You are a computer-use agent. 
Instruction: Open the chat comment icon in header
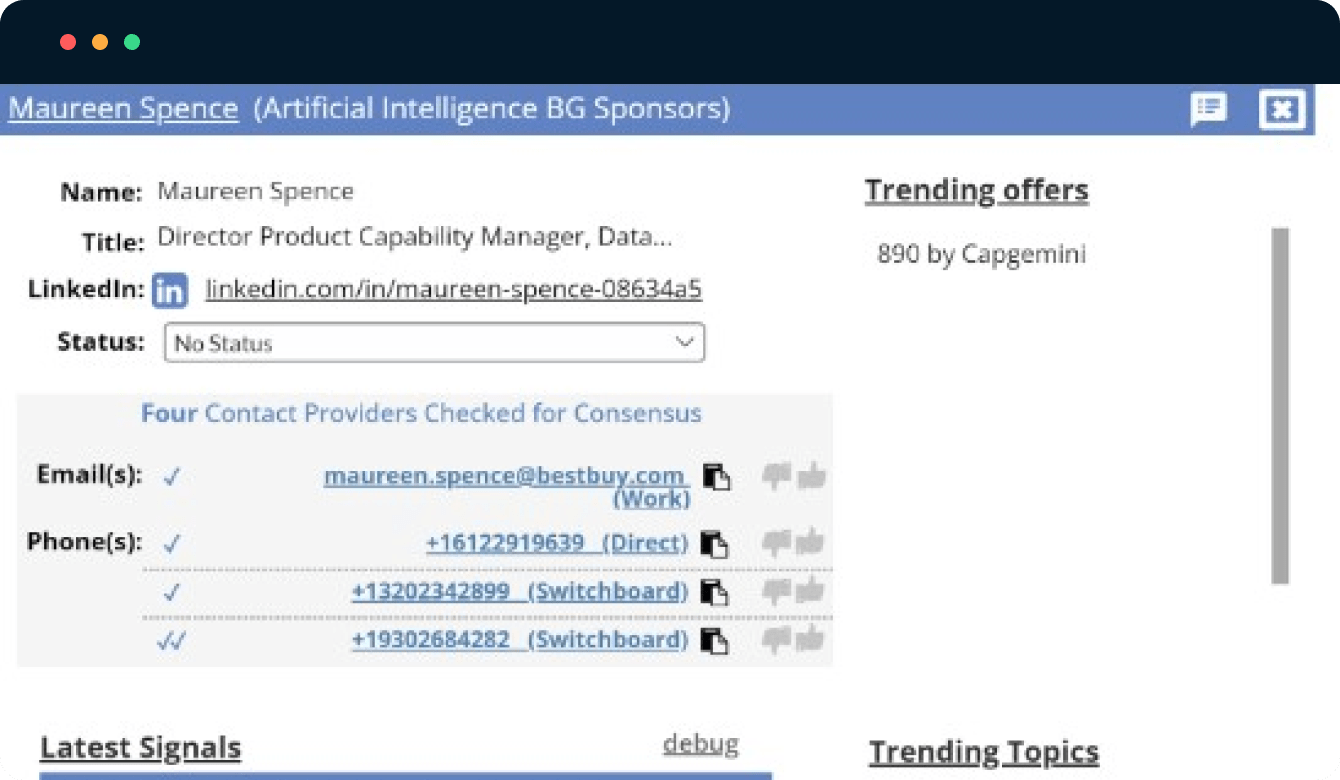coord(1208,109)
